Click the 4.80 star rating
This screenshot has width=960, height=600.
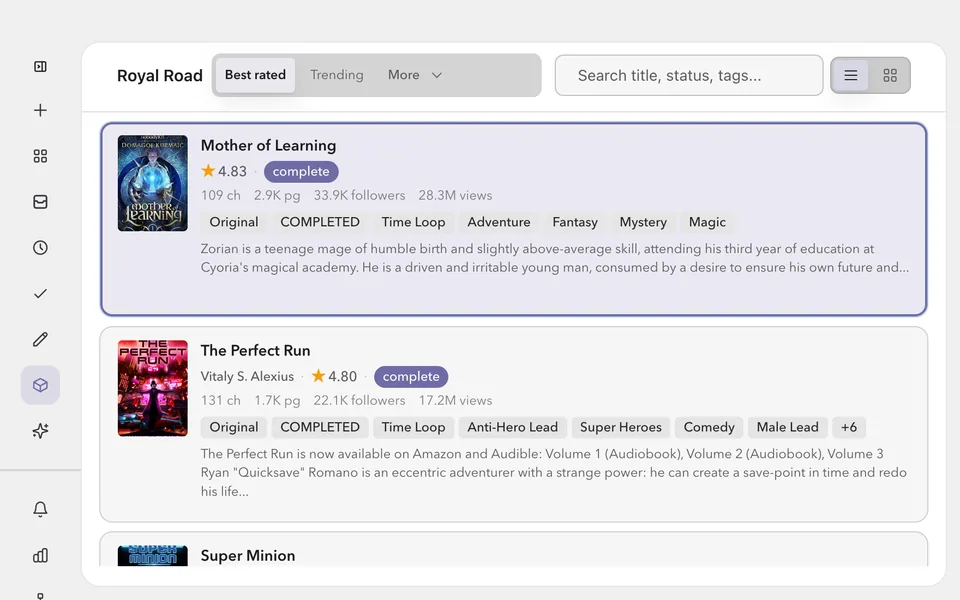click(x=334, y=377)
